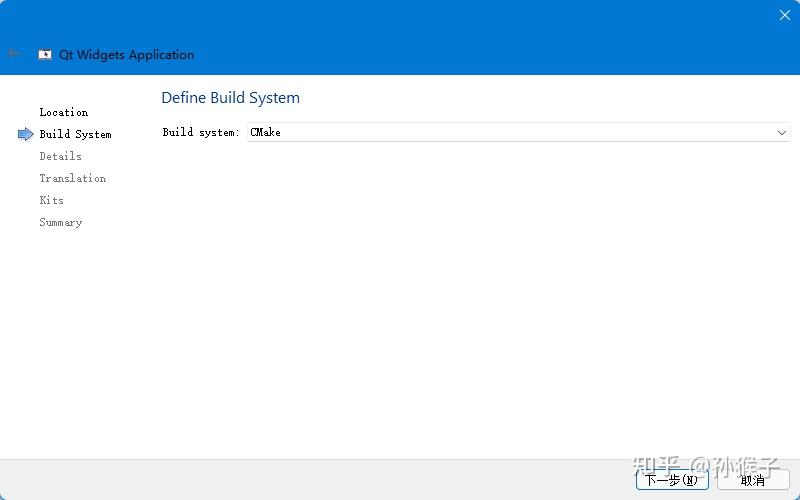
Task: Click the Qt Widgets Application title text
Action: (127, 55)
